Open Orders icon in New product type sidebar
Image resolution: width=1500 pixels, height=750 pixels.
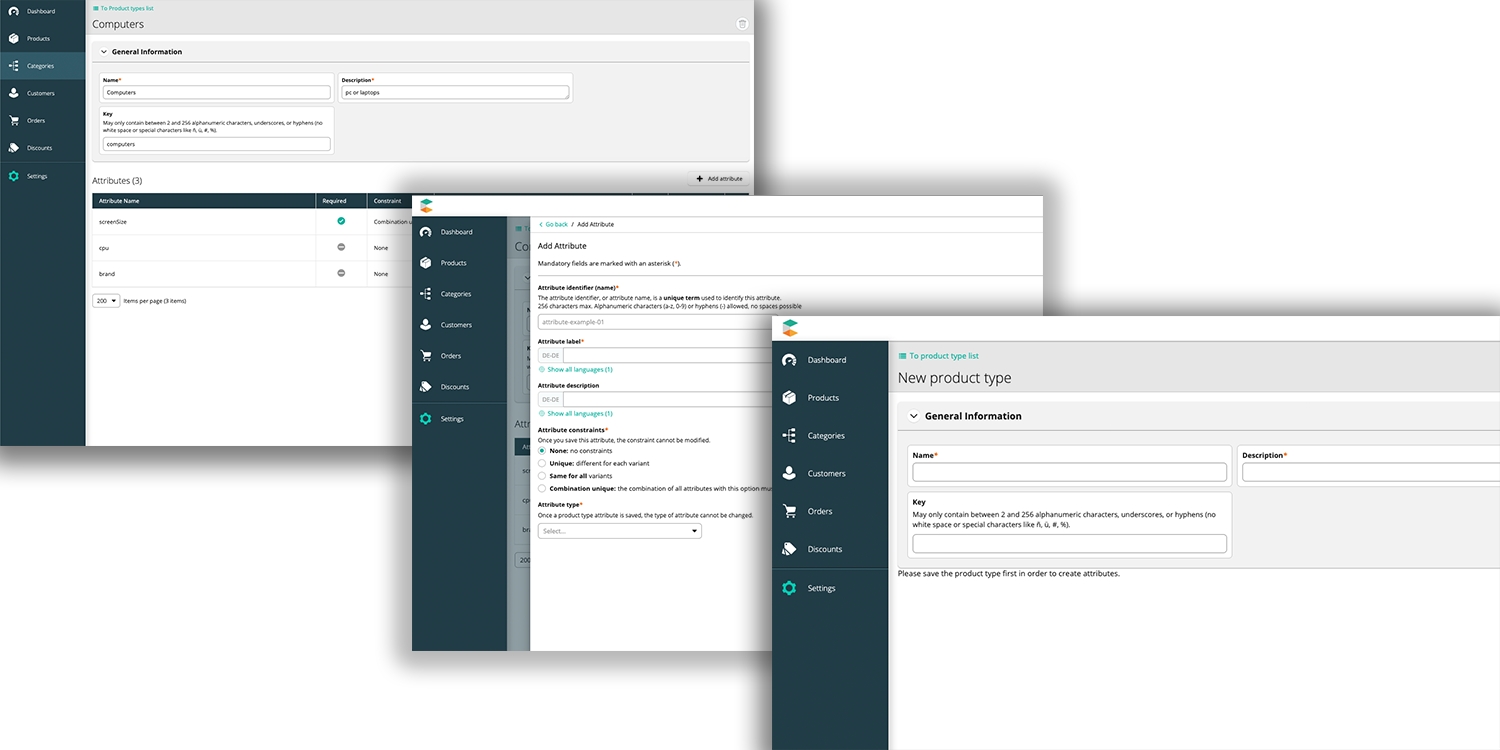pos(789,511)
